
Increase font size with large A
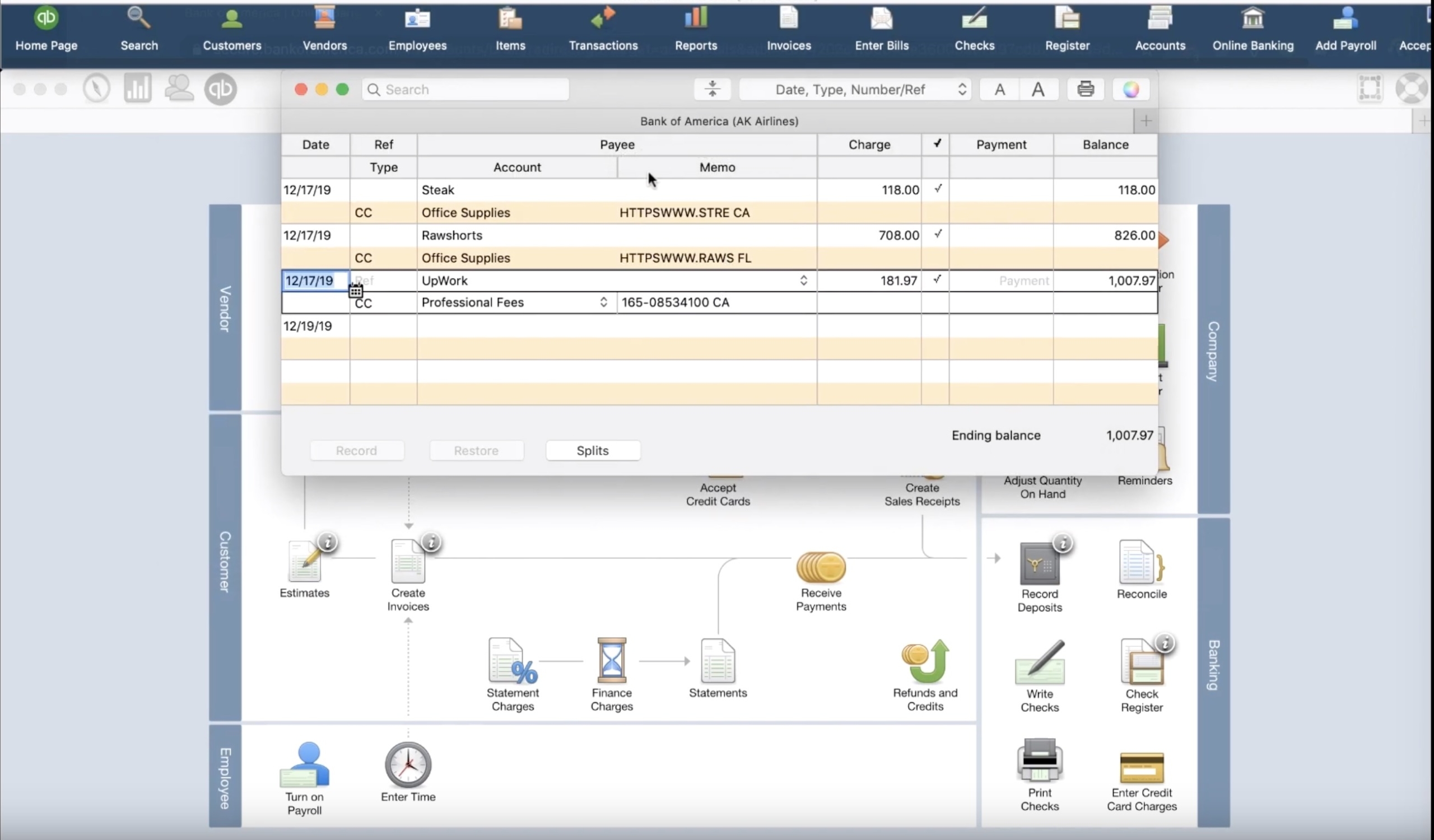(1038, 89)
